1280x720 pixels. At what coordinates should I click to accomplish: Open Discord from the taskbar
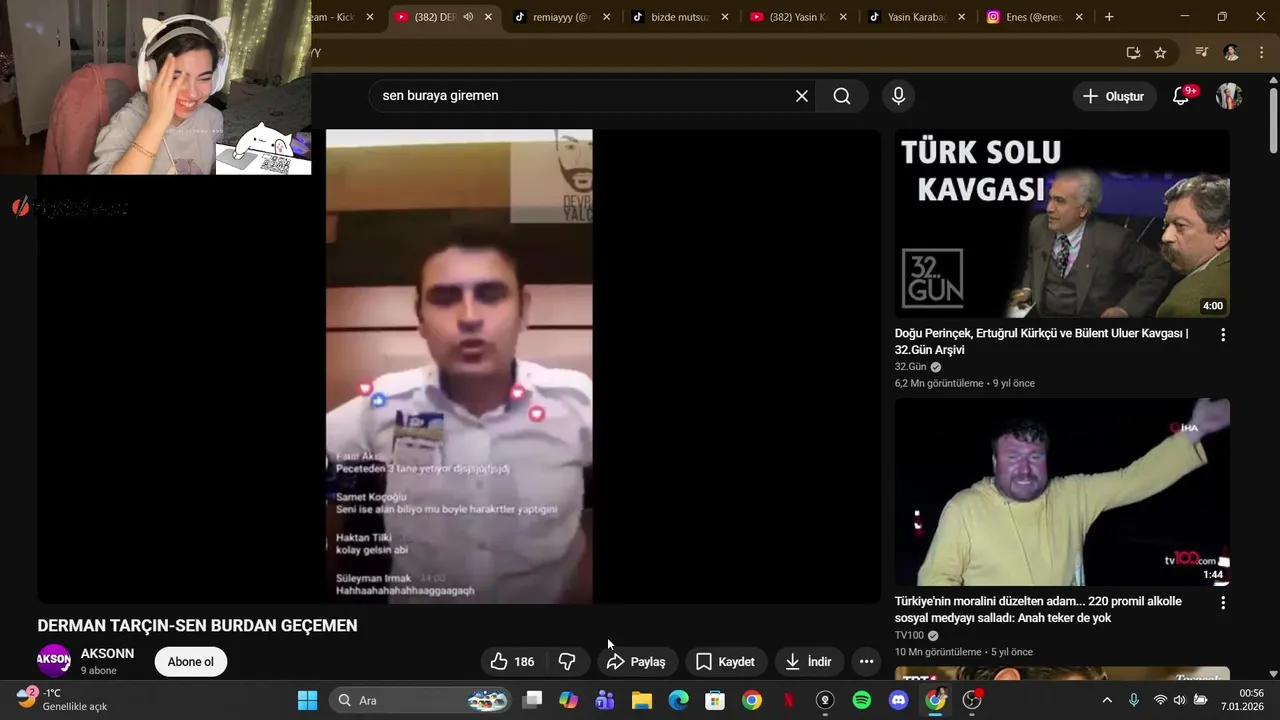coord(898,700)
